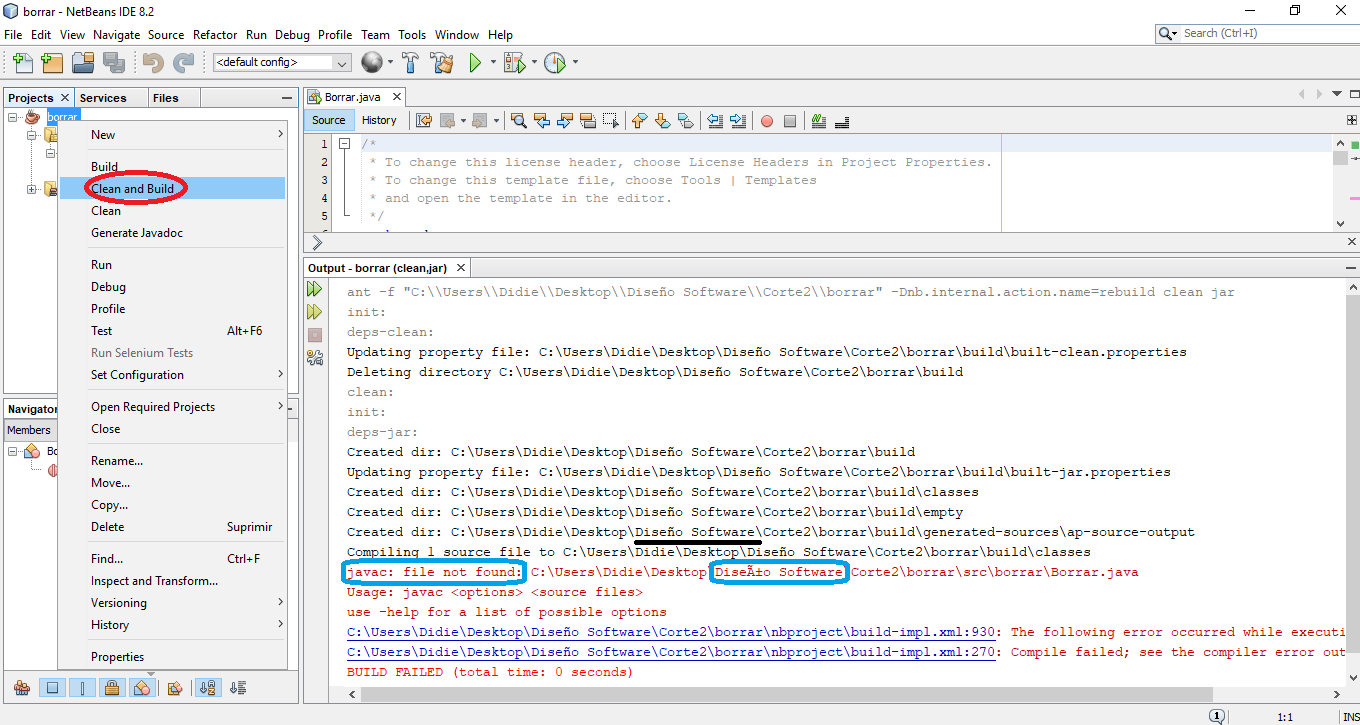
Task: Toggle Show Inherited Members in Navigator
Action: [x=22, y=688]
